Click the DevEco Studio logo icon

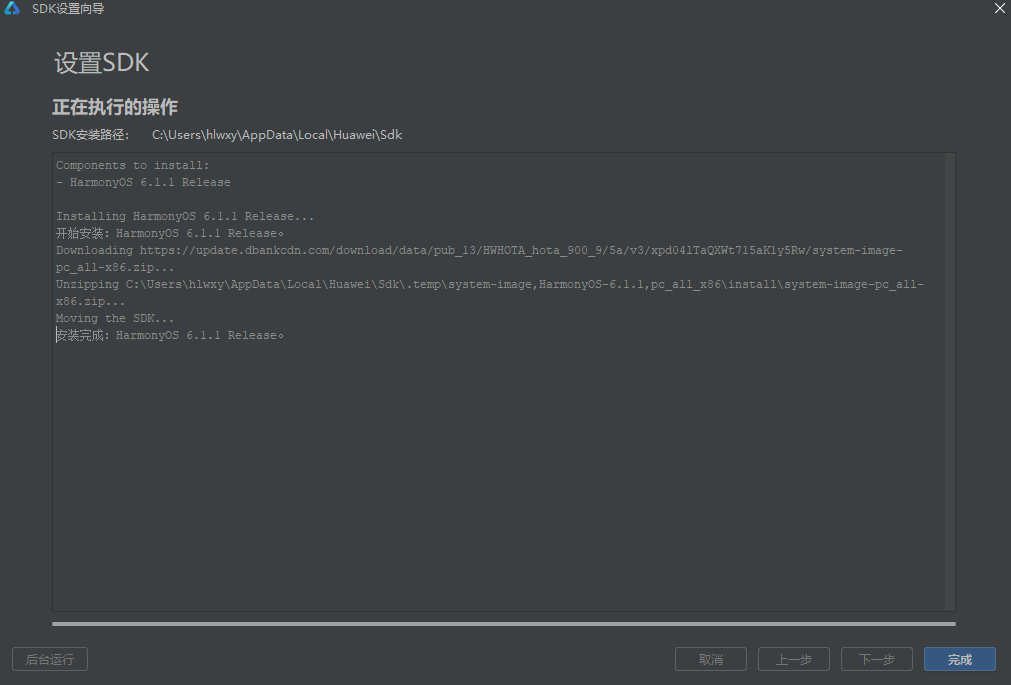click(x=12, y=8)
